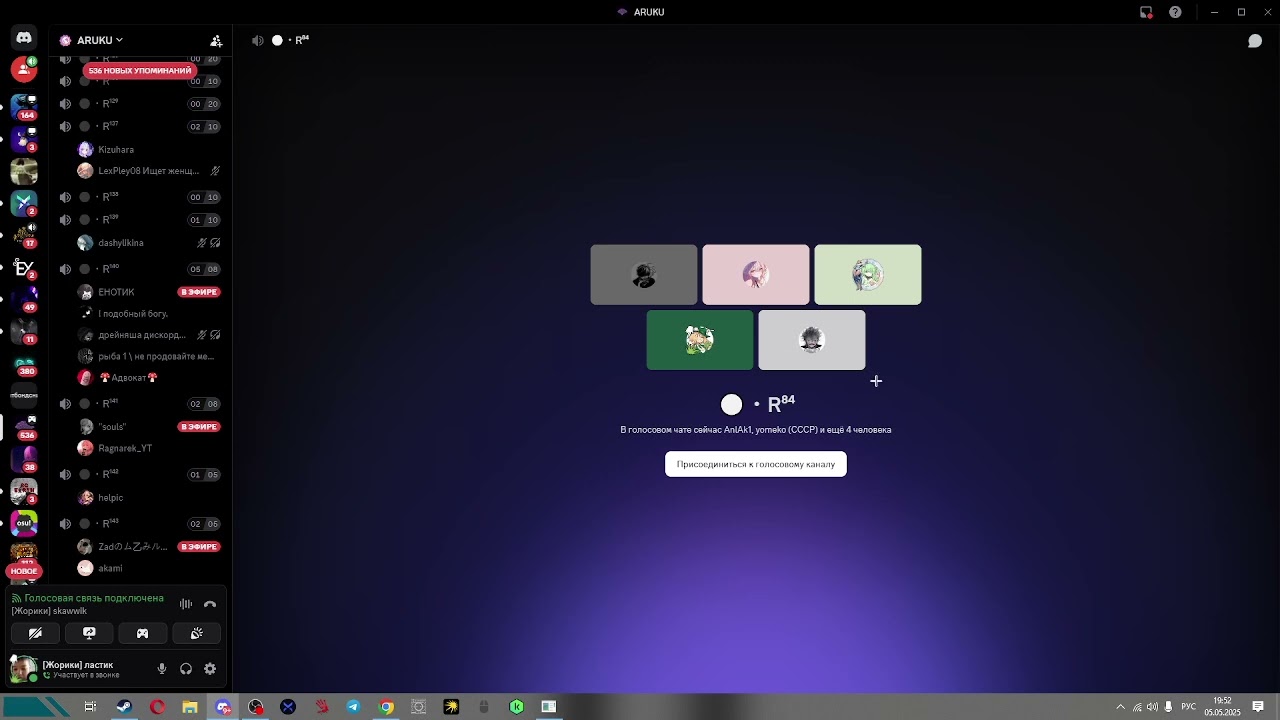Image resolution: width=1280 pixels, height=720 pixels.
Task: Join the R140 voice channel
Action: (140, 269)
